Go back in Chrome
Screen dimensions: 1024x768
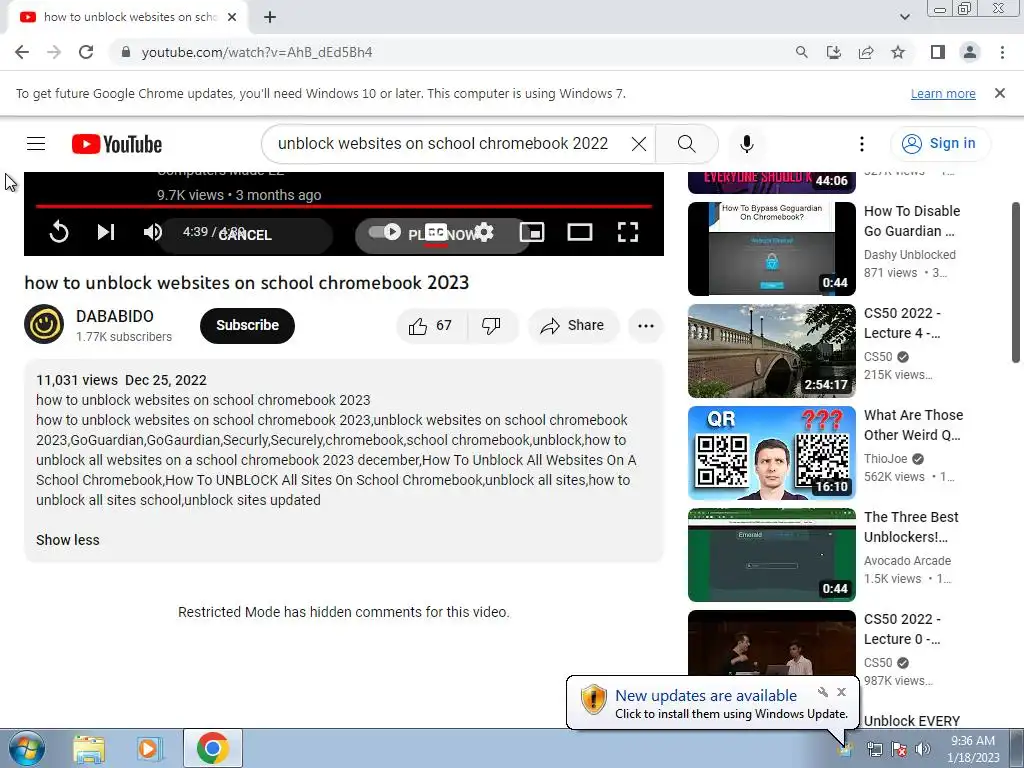(x=22, y=52)
